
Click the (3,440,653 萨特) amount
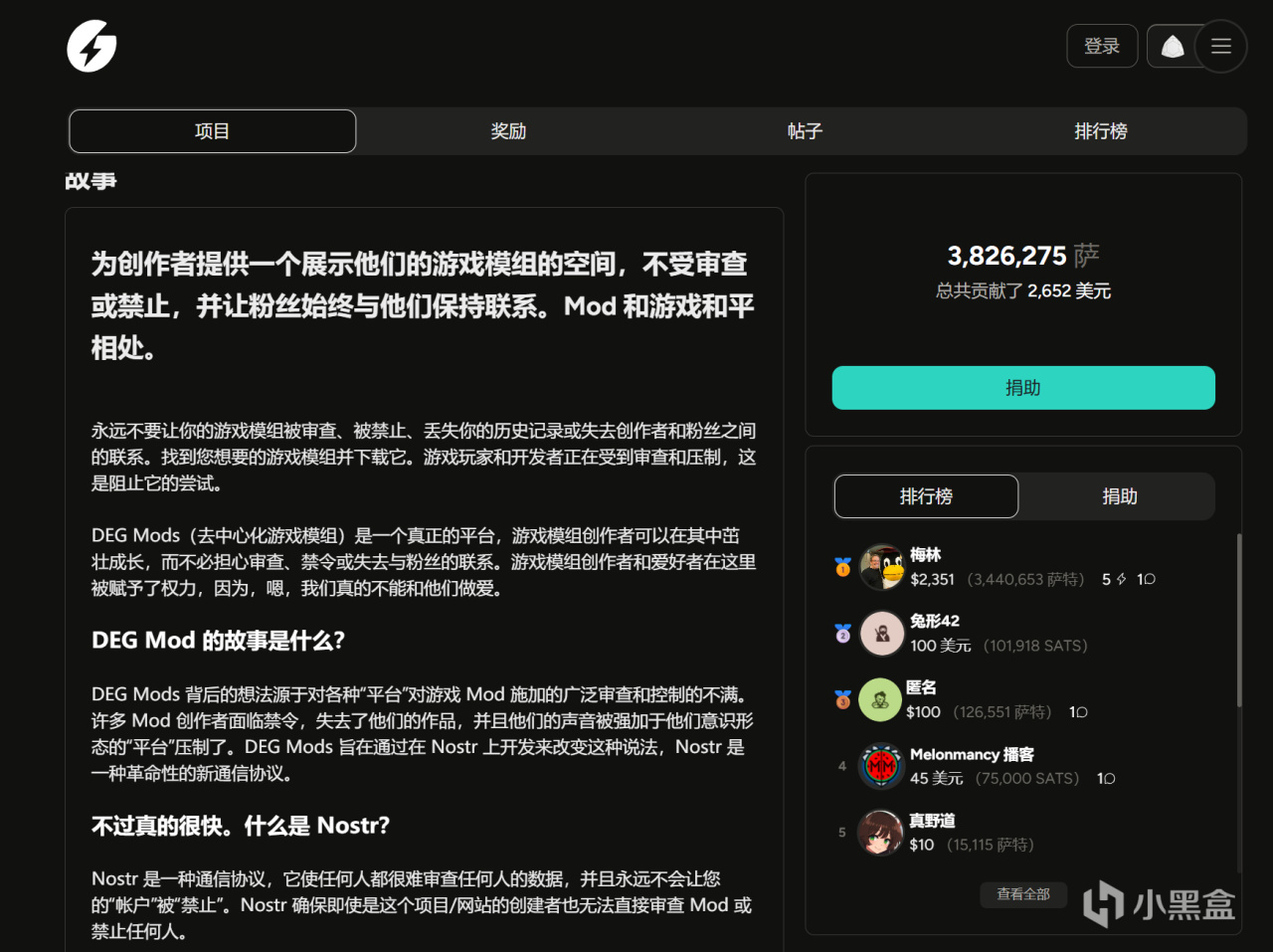(x=1025, y=579)
